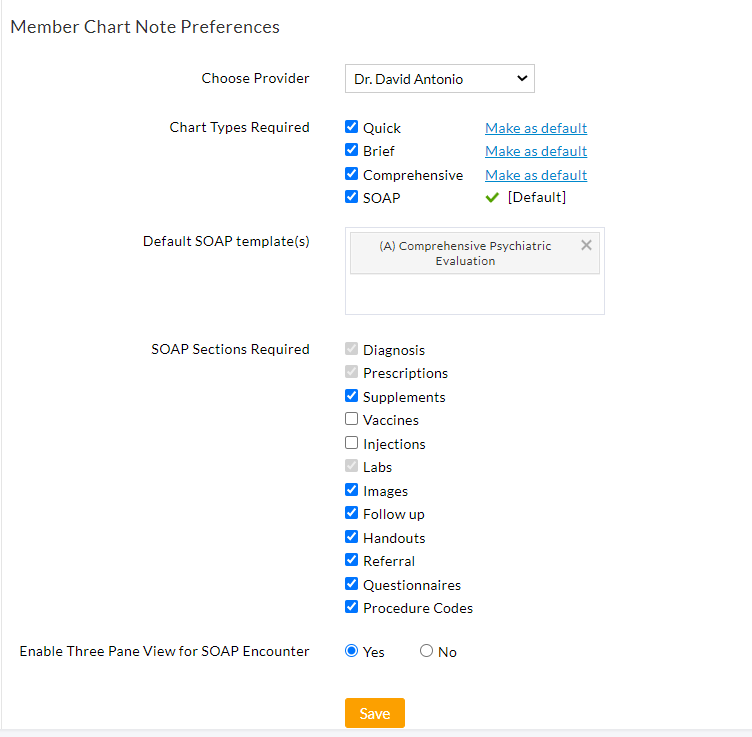Uncheck the Follow up section
The width and height of the screenshot is (752, 737).
click(352, 513)
